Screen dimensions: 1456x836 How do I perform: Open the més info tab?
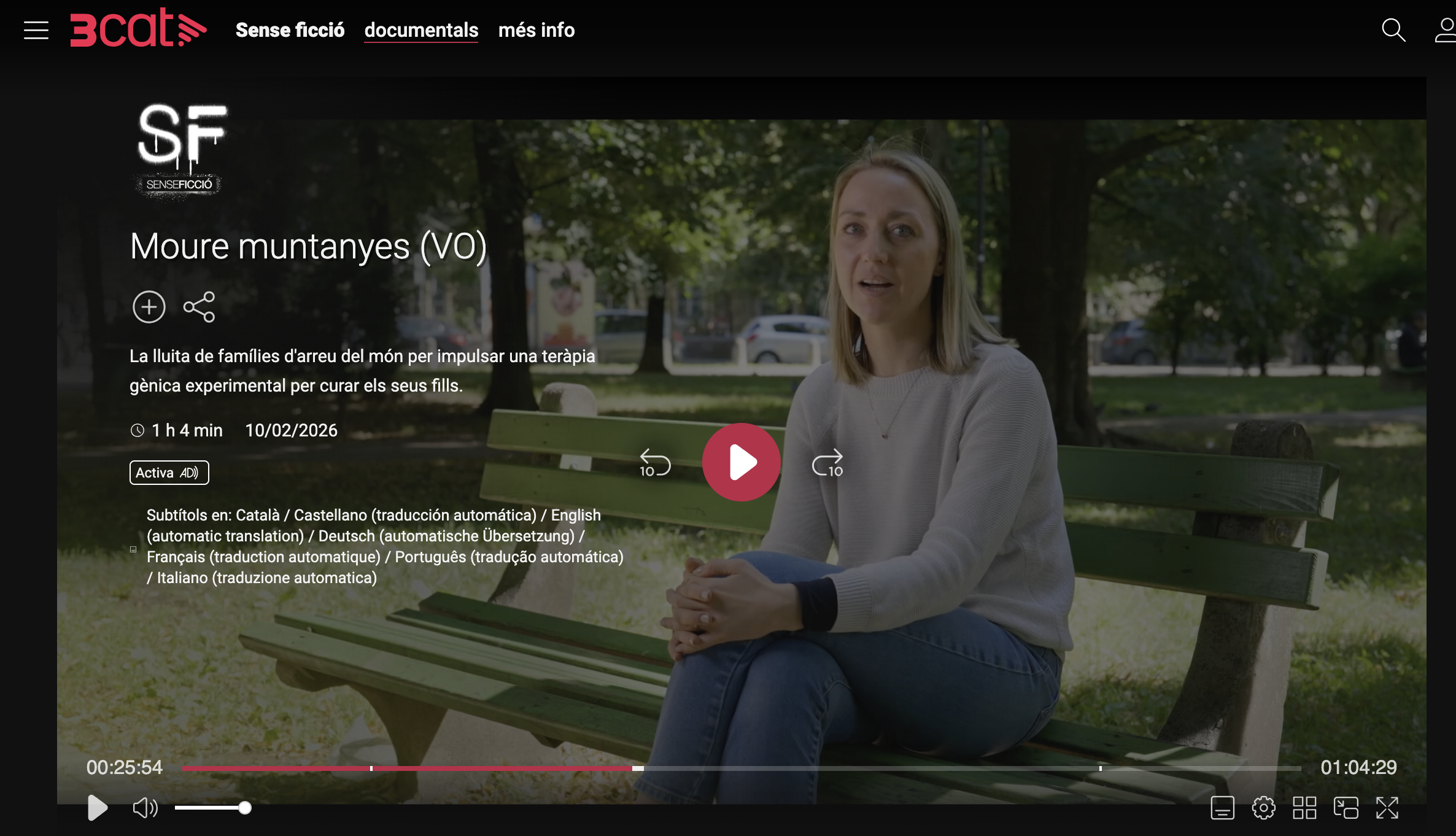536,30
